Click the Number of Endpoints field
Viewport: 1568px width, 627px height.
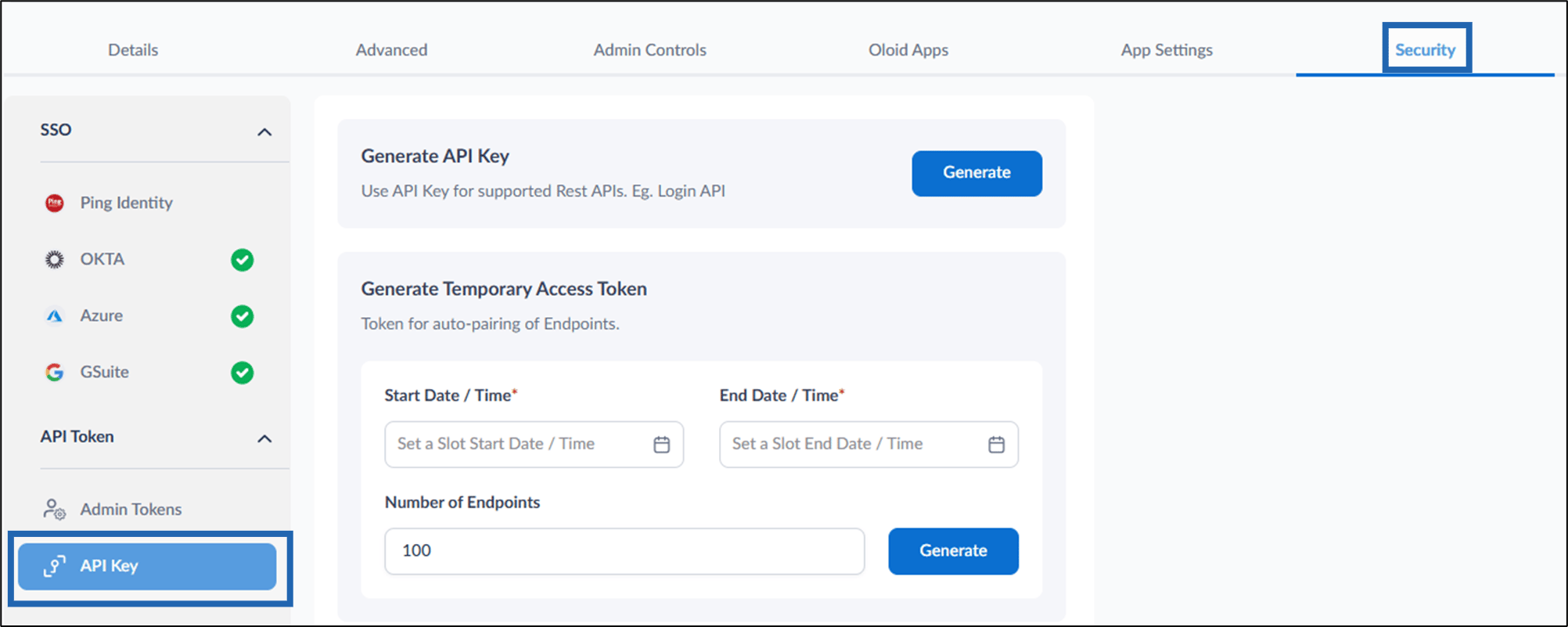pos(624,551)
